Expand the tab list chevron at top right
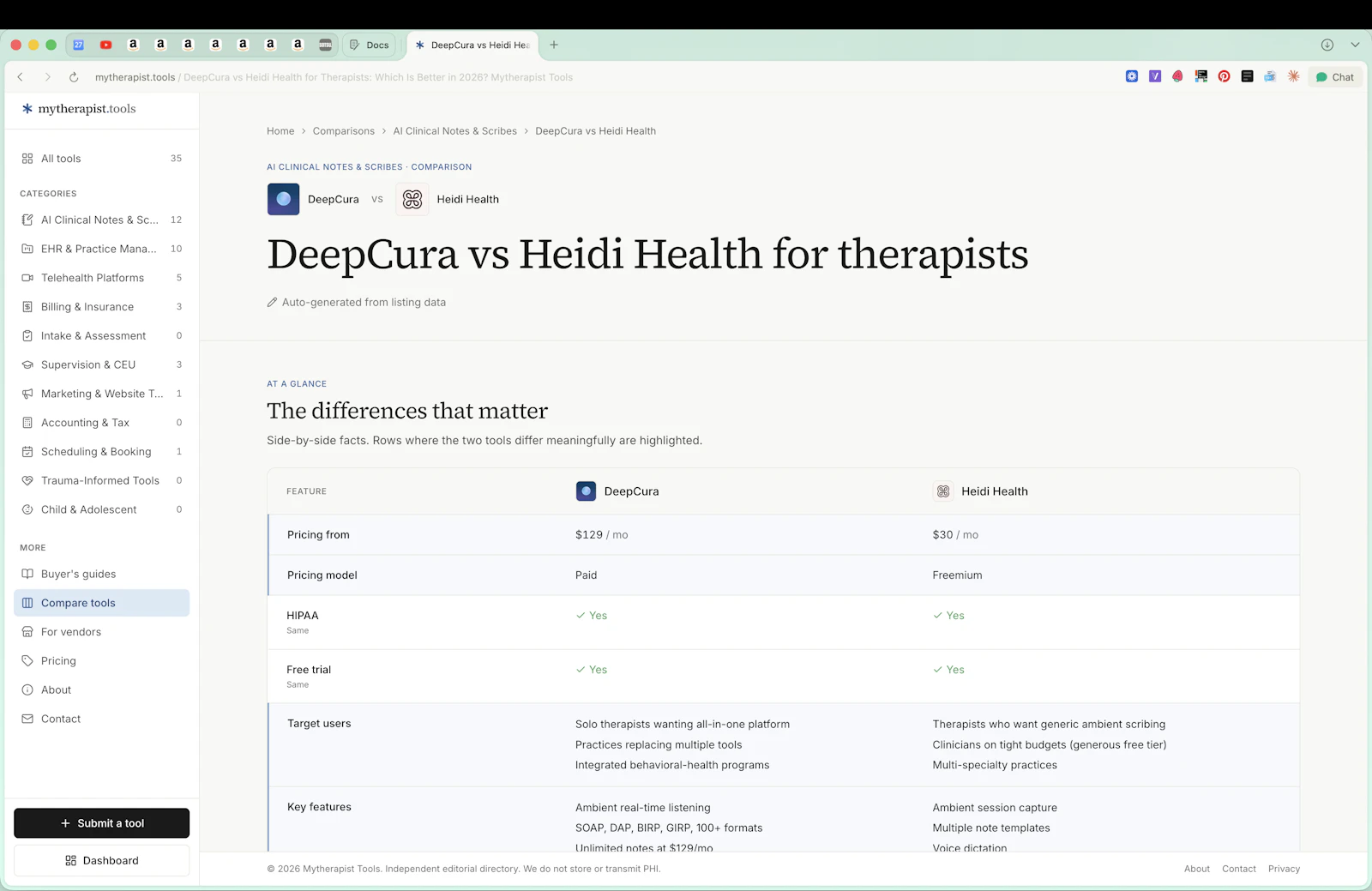Screen dimensions: 1372x891 click(x=1355, y=45)
